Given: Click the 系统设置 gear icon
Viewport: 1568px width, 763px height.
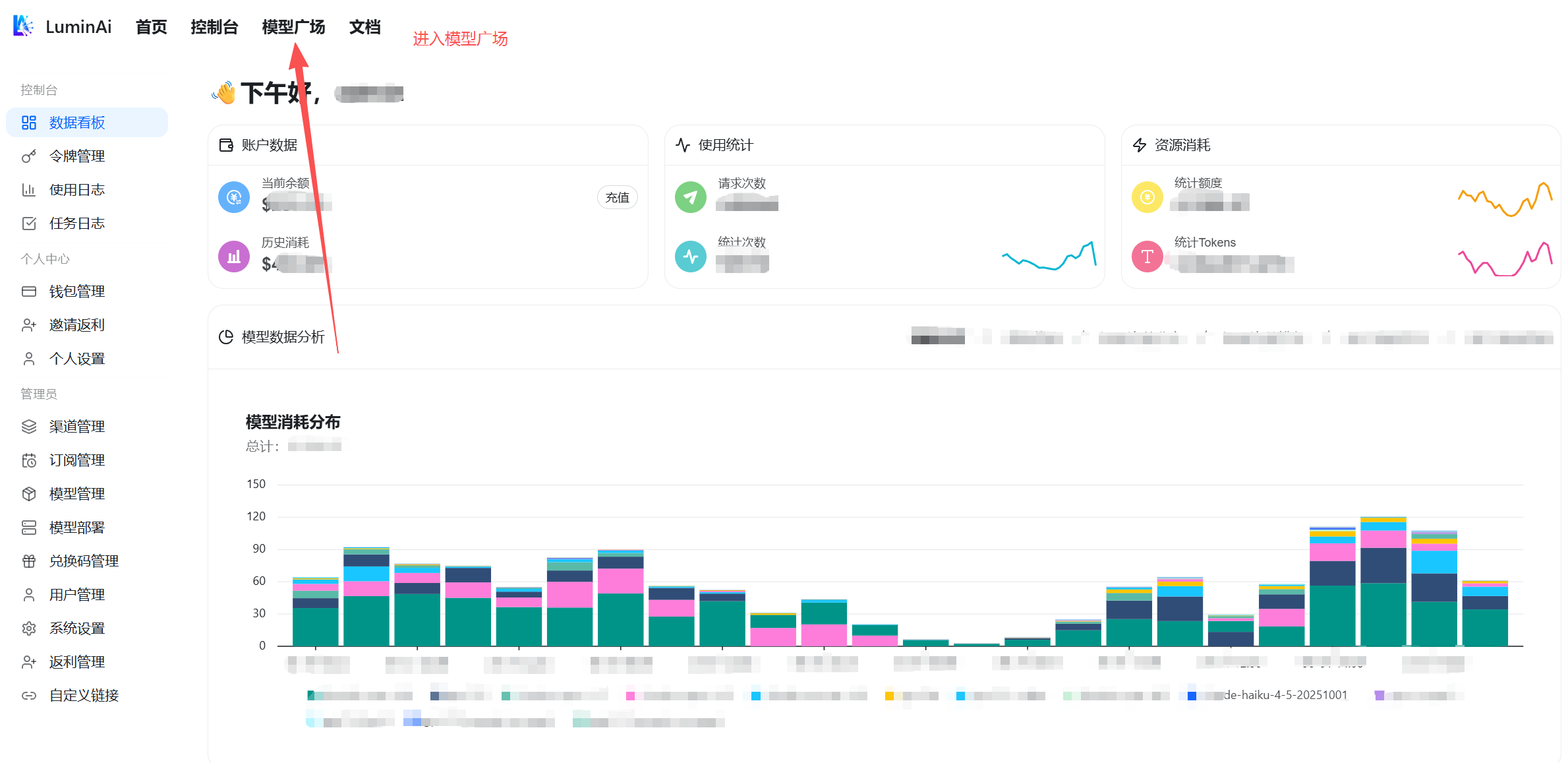Looking at the screenshot, I should pos(29,628).
